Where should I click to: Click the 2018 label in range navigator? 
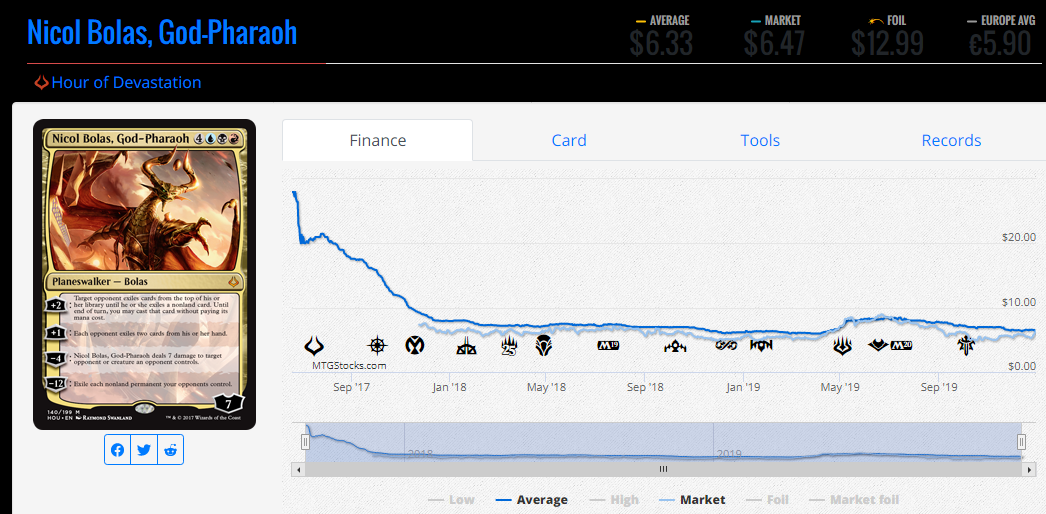click(420, 453)
